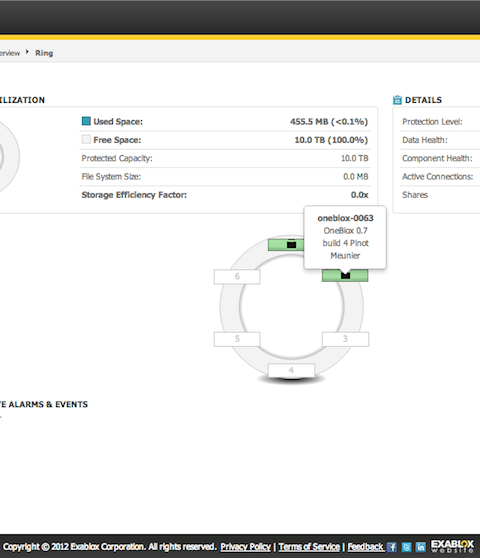The width and height of the screenshot is (480, 558).
Task: Open the Privacy Policy link
Action: tap(246, 547)
